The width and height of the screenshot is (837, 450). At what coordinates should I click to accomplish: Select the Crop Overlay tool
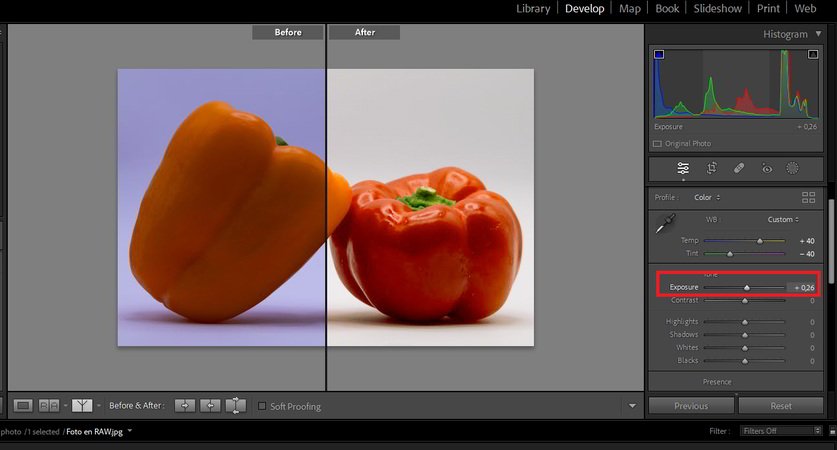pyautogui.click(x=712, y=168)
